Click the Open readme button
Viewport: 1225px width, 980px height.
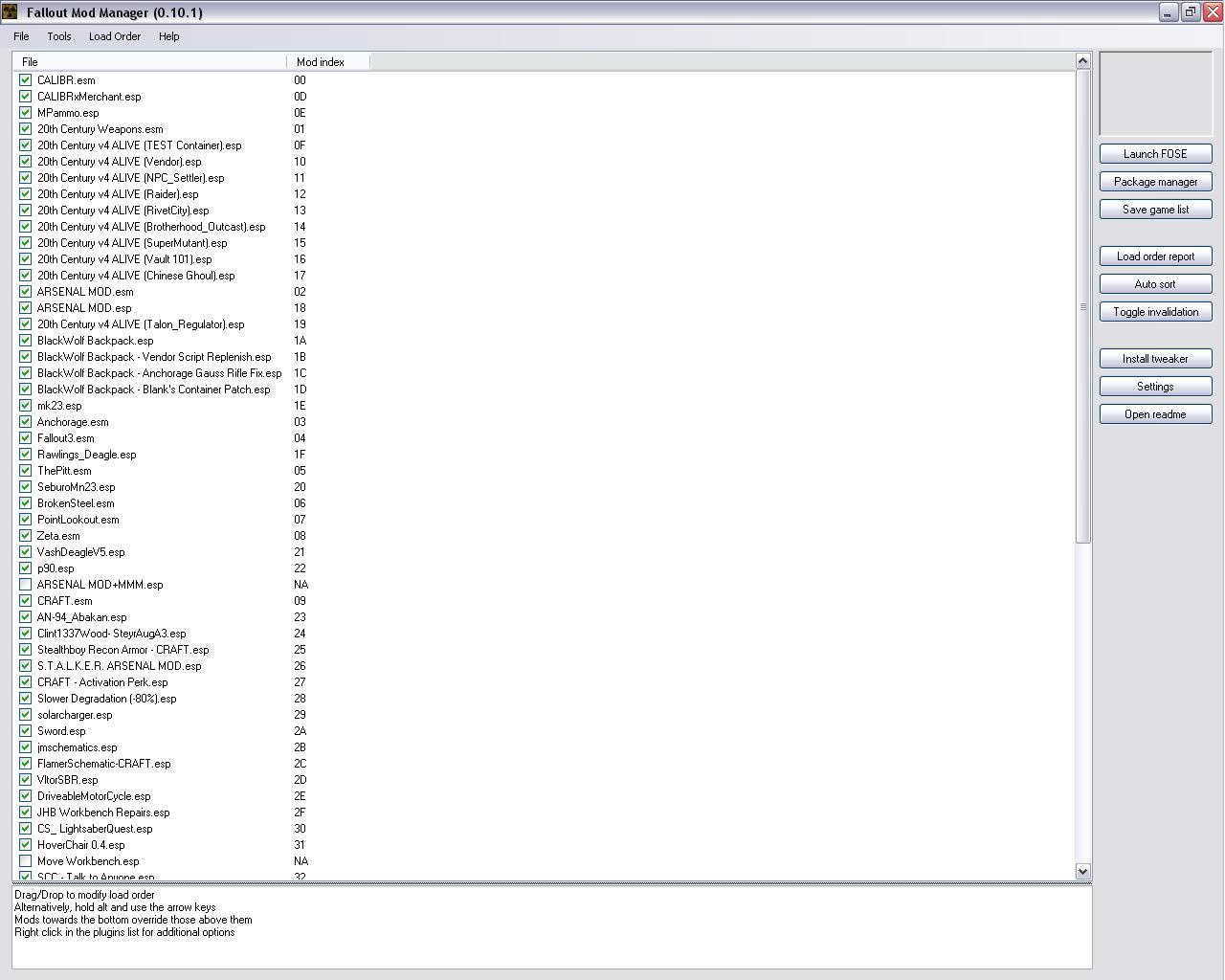(x=1155, y=414)
